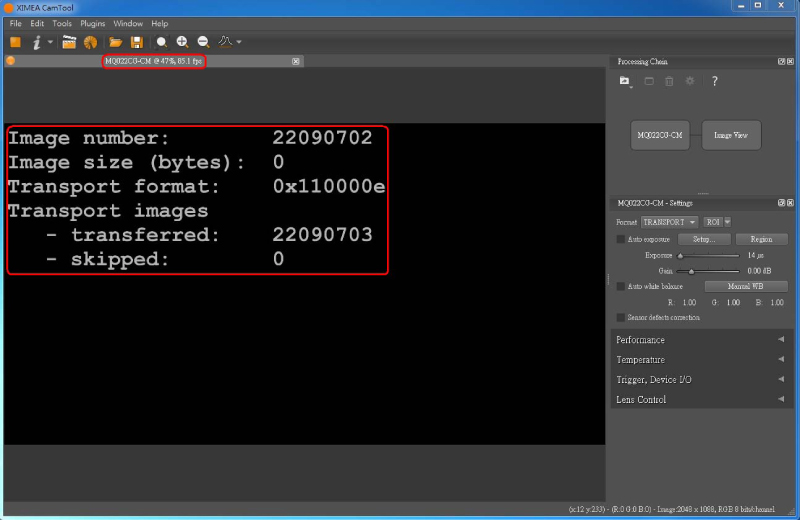
Task: Open the Tools menu
Action: click(x=62, y=23)
